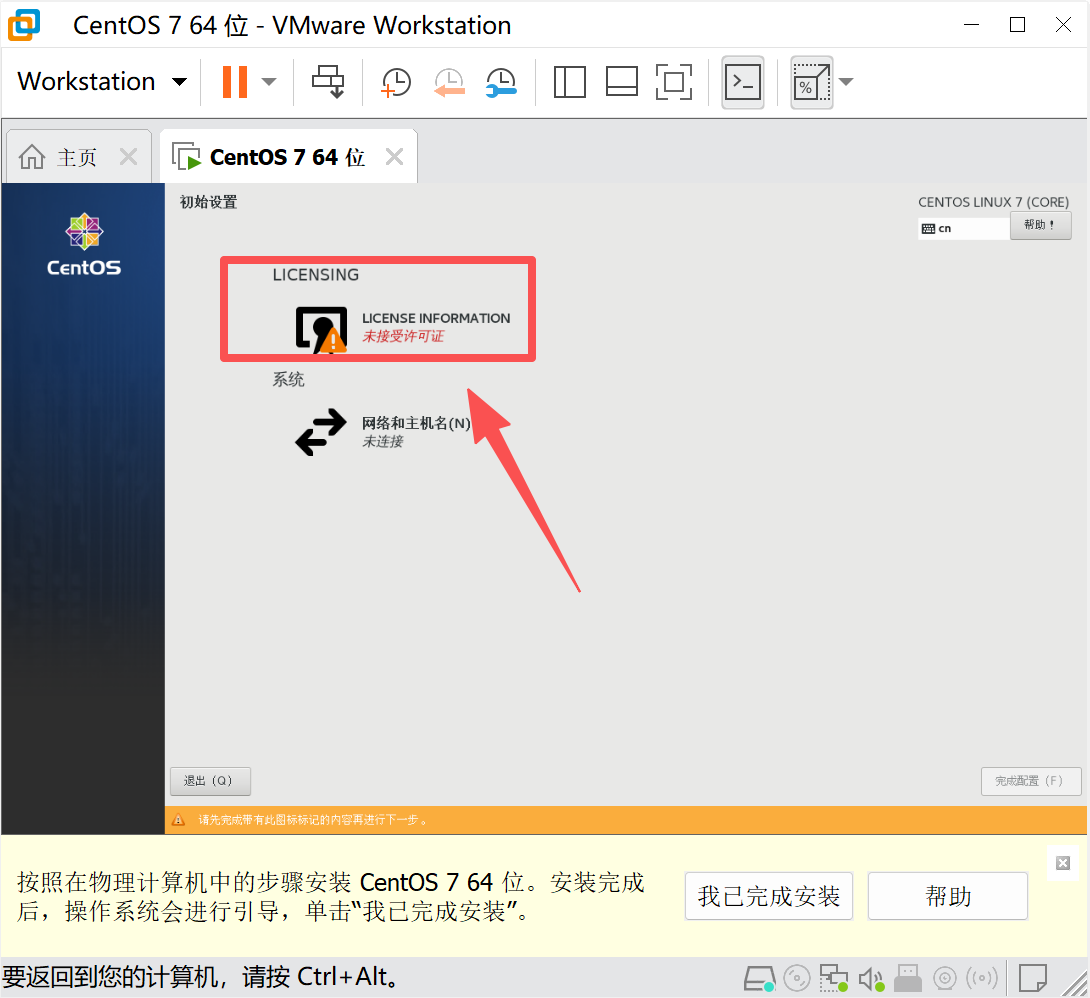Click the hard disk status icon
The height and width of the screenshot is (998, 1090).
coord(760,979)
